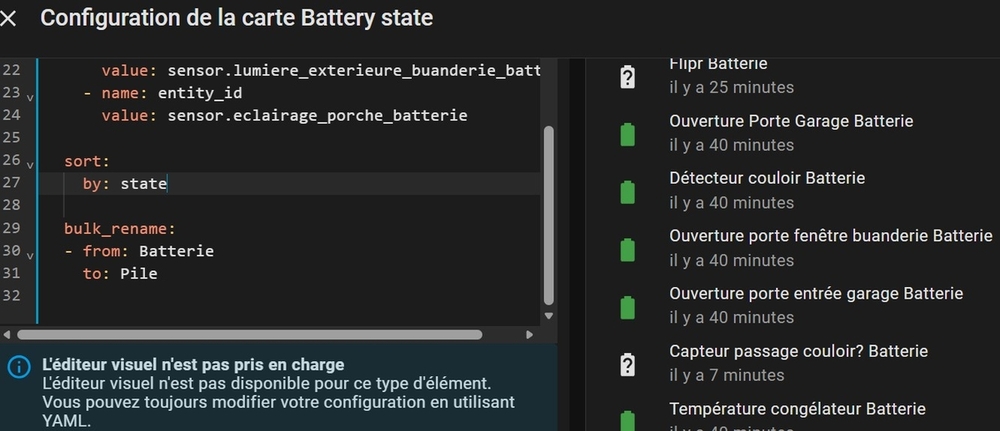Click the empty line 28 in the editor
The width and height of the screenshot is (1000, 431).
tap(289, 206)
